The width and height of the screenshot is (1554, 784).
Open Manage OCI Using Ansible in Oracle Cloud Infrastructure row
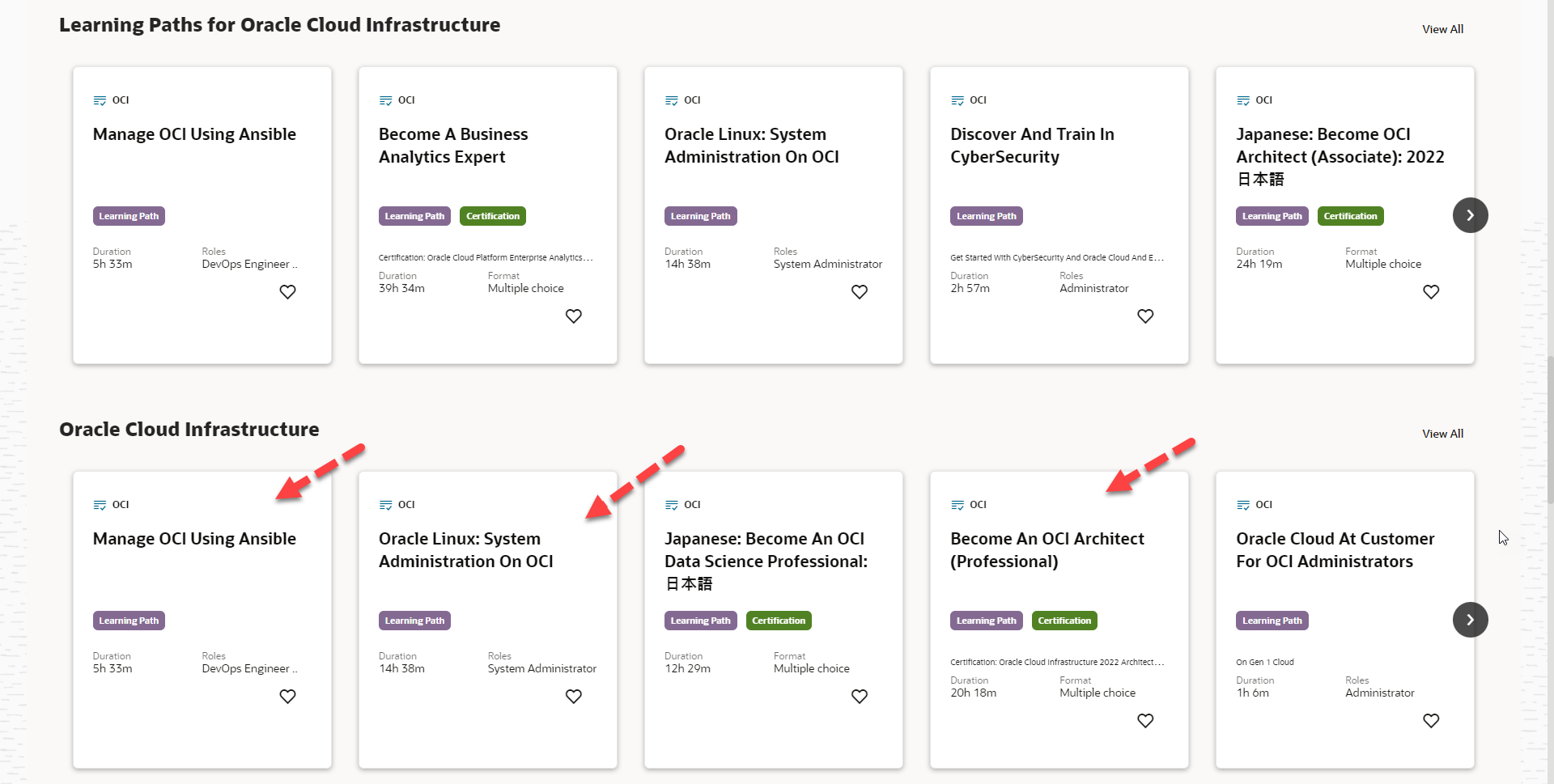pos(194,539)
